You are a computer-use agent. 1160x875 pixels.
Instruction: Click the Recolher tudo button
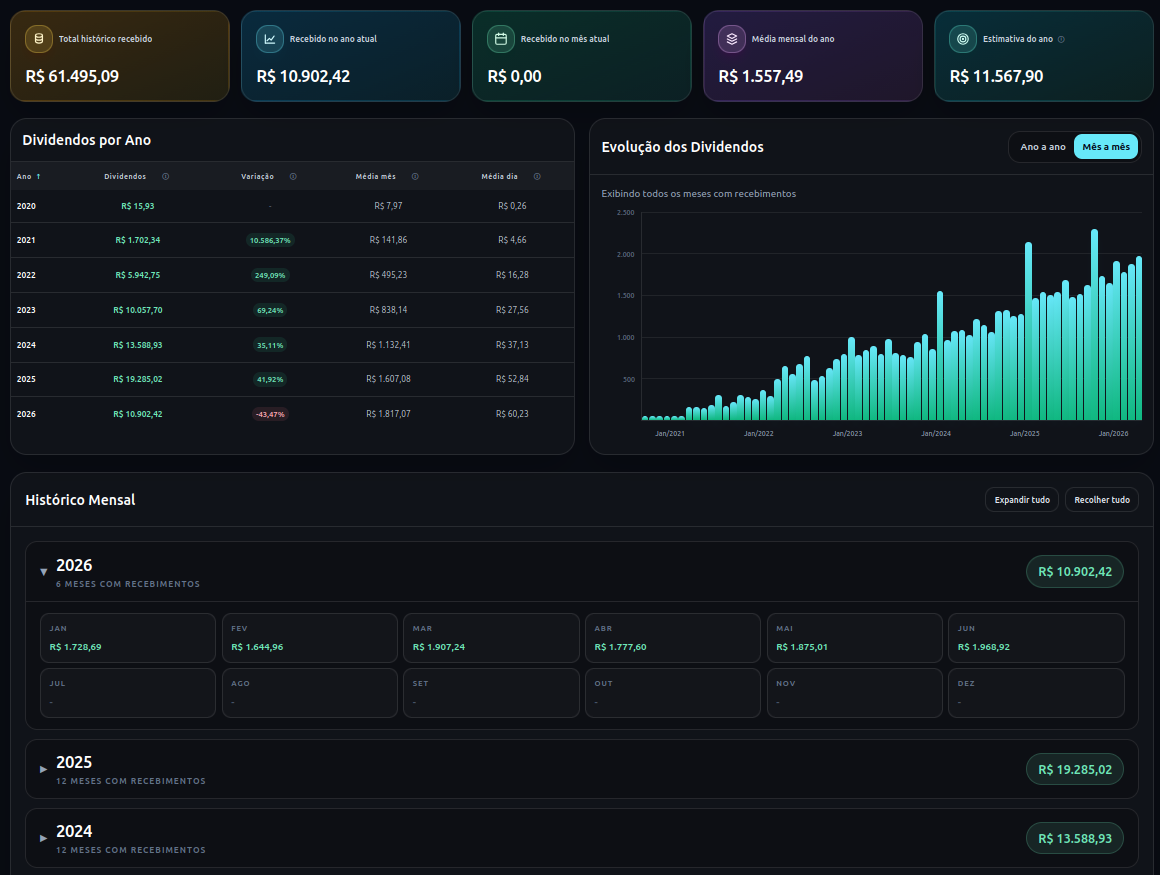[1102, 500]
